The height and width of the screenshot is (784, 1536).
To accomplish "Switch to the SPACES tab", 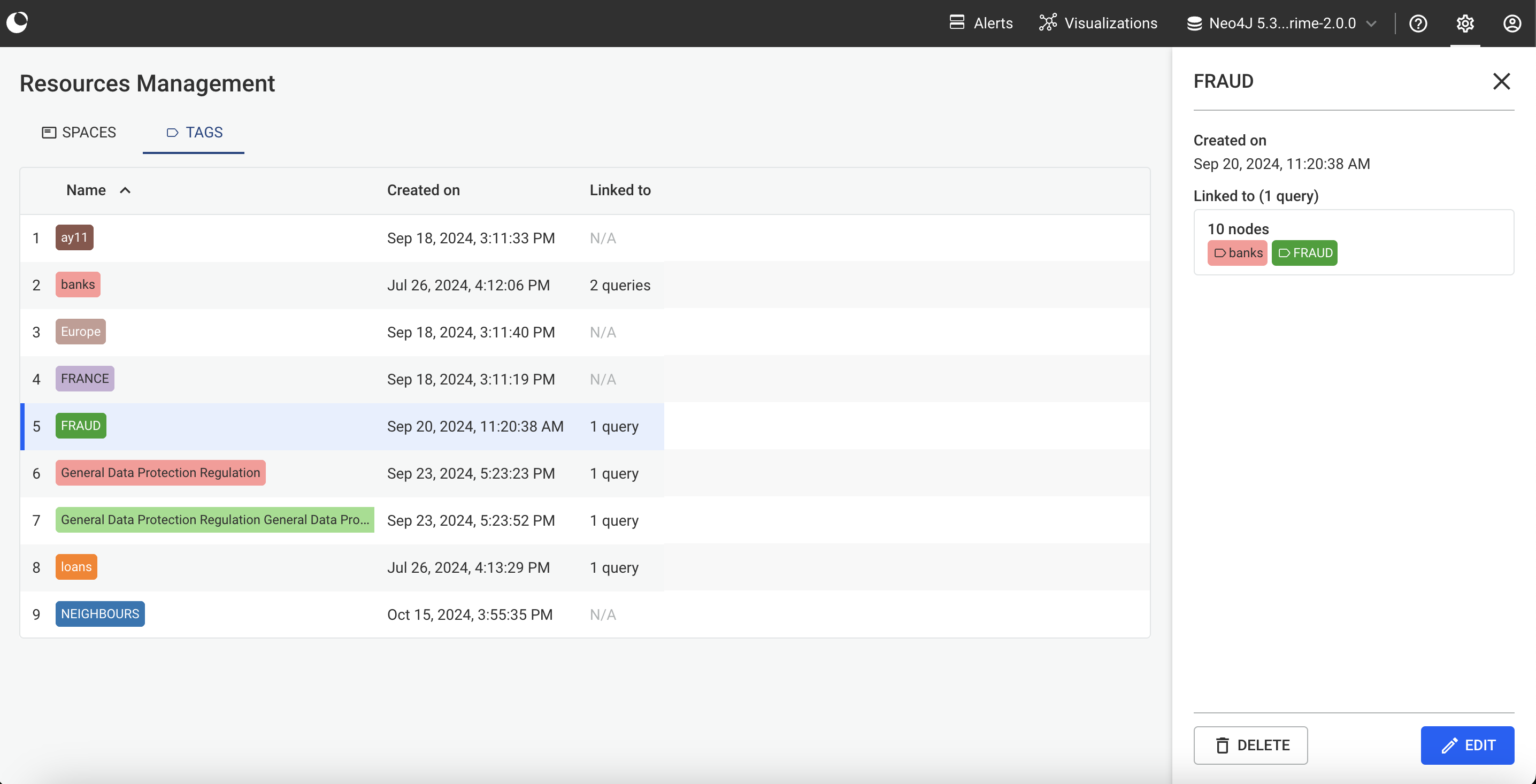I will (79, 132).
